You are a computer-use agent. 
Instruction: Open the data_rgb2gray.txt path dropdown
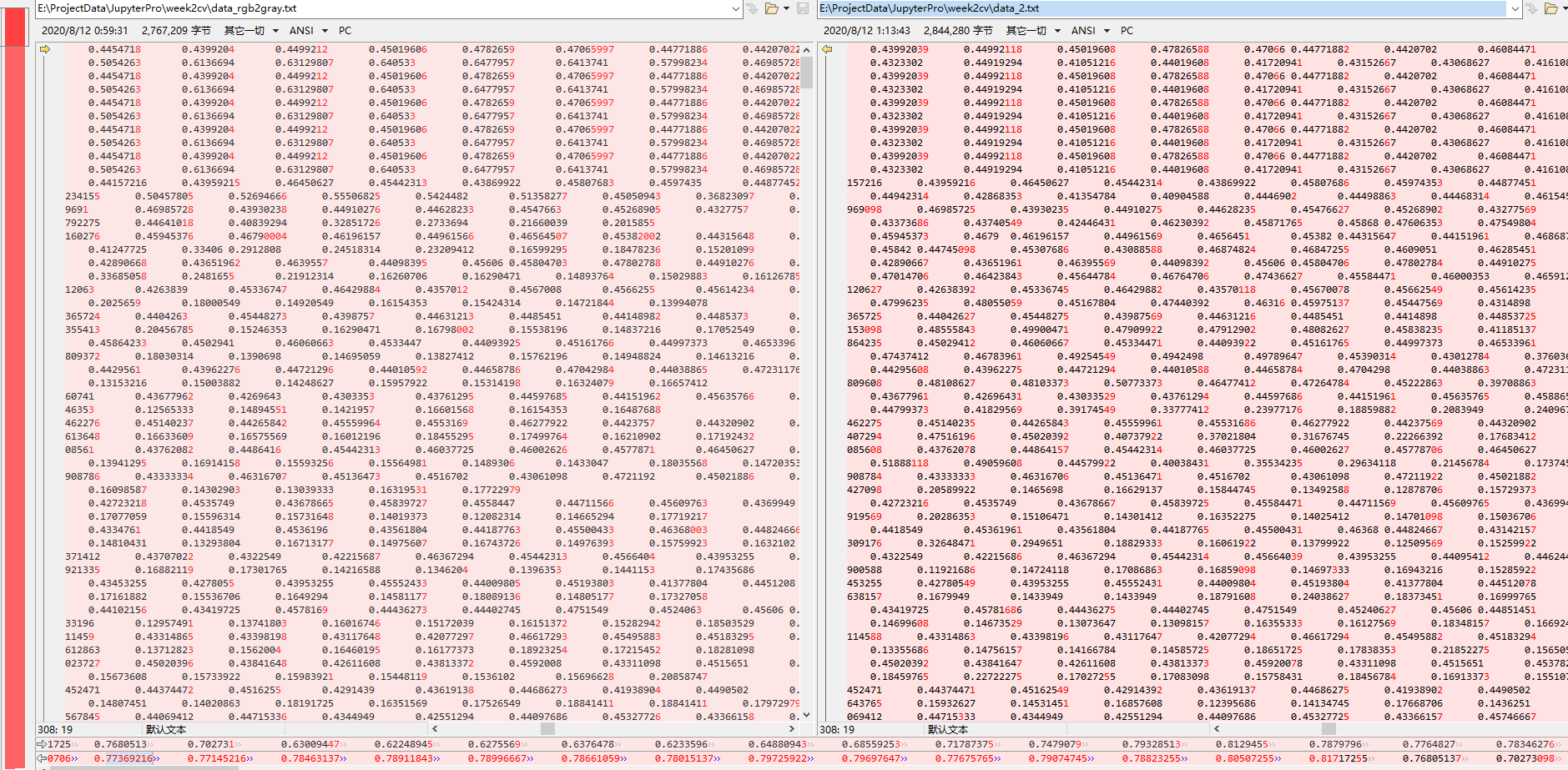click(x=736, y=8)
